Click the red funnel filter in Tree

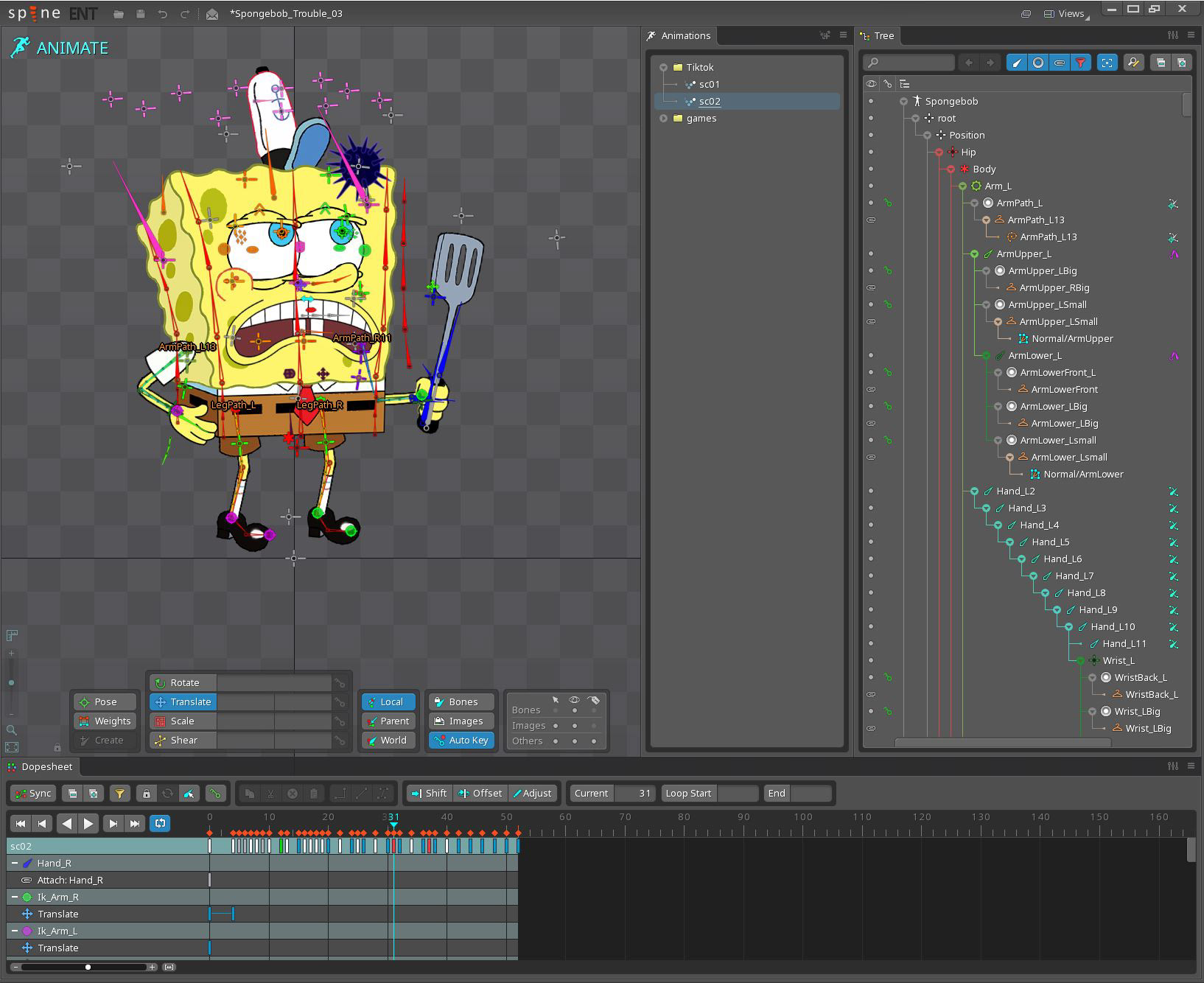click(1080, 63)
